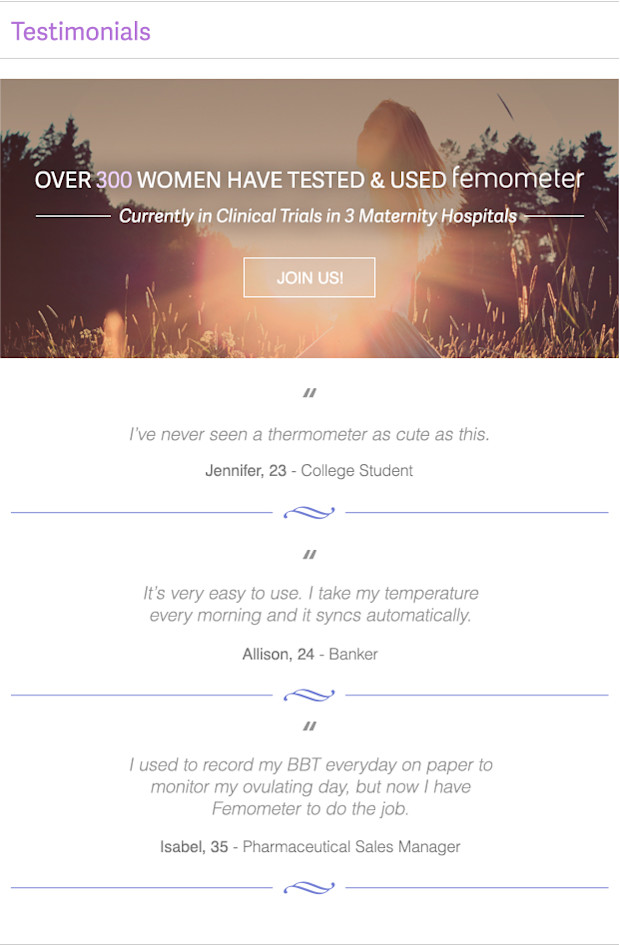This screenshot has width=620, height=945.
Task: Click the Clinical Trials subtitle in banner
Action: point(318,216)
